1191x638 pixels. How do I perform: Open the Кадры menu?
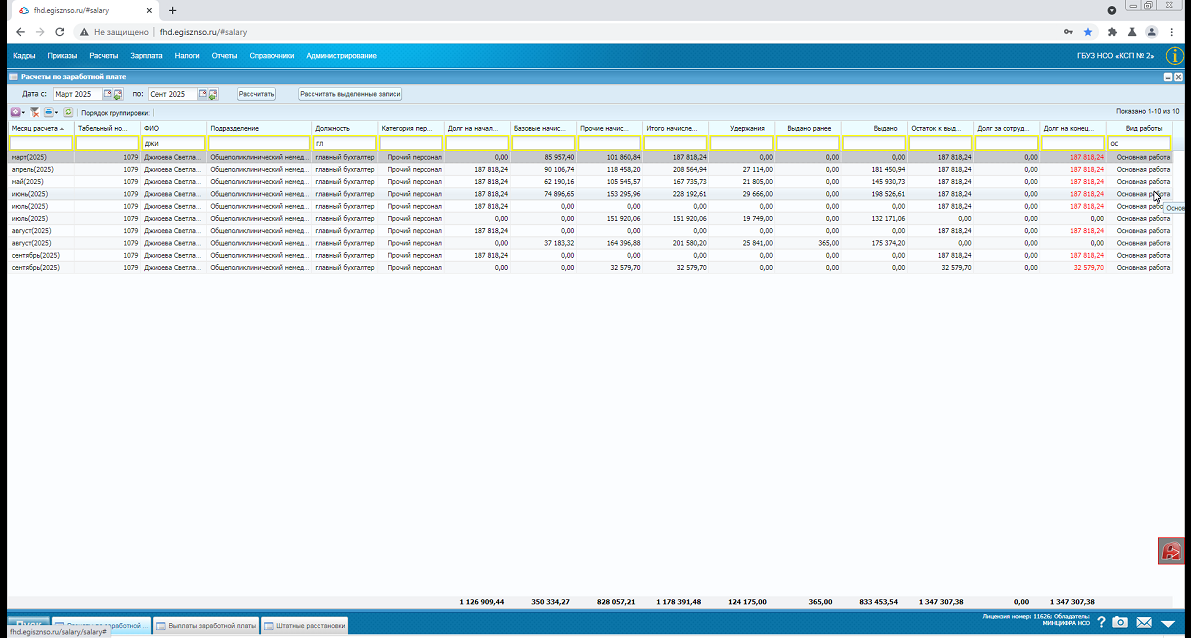24,55
